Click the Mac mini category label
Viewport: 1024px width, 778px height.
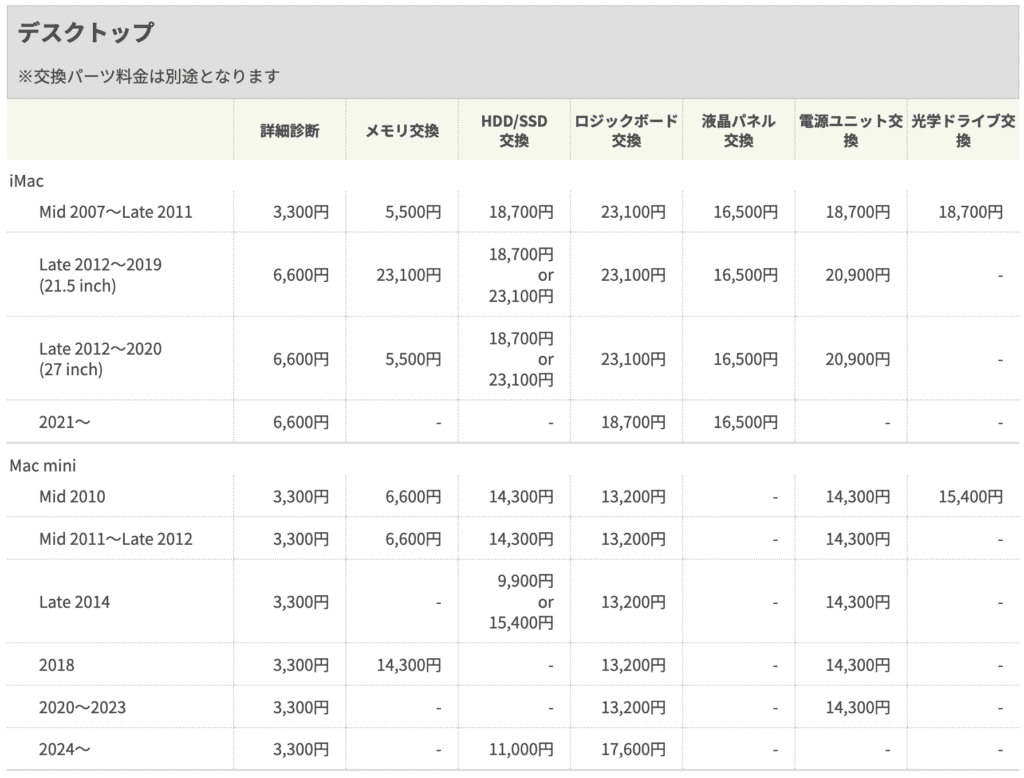(43, 465)
